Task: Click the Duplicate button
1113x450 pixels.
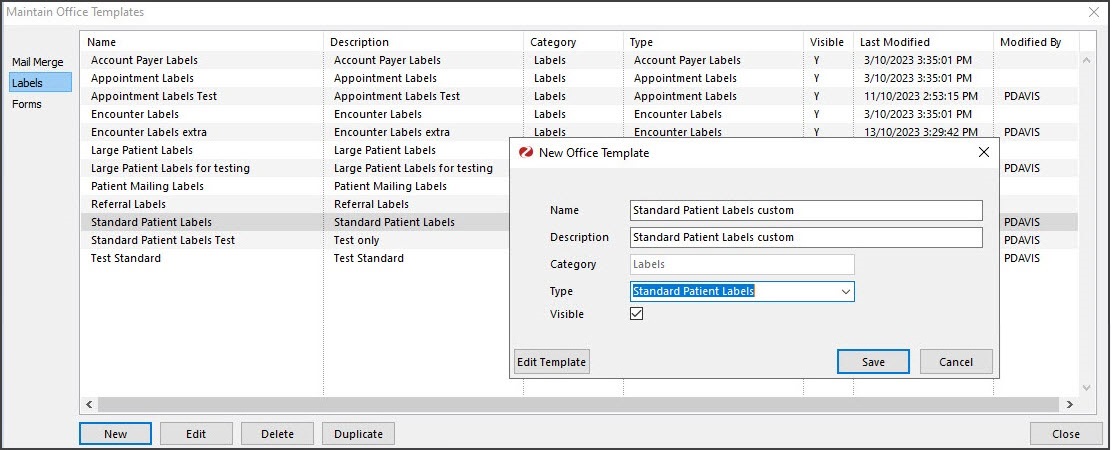Action: [358, 434]
